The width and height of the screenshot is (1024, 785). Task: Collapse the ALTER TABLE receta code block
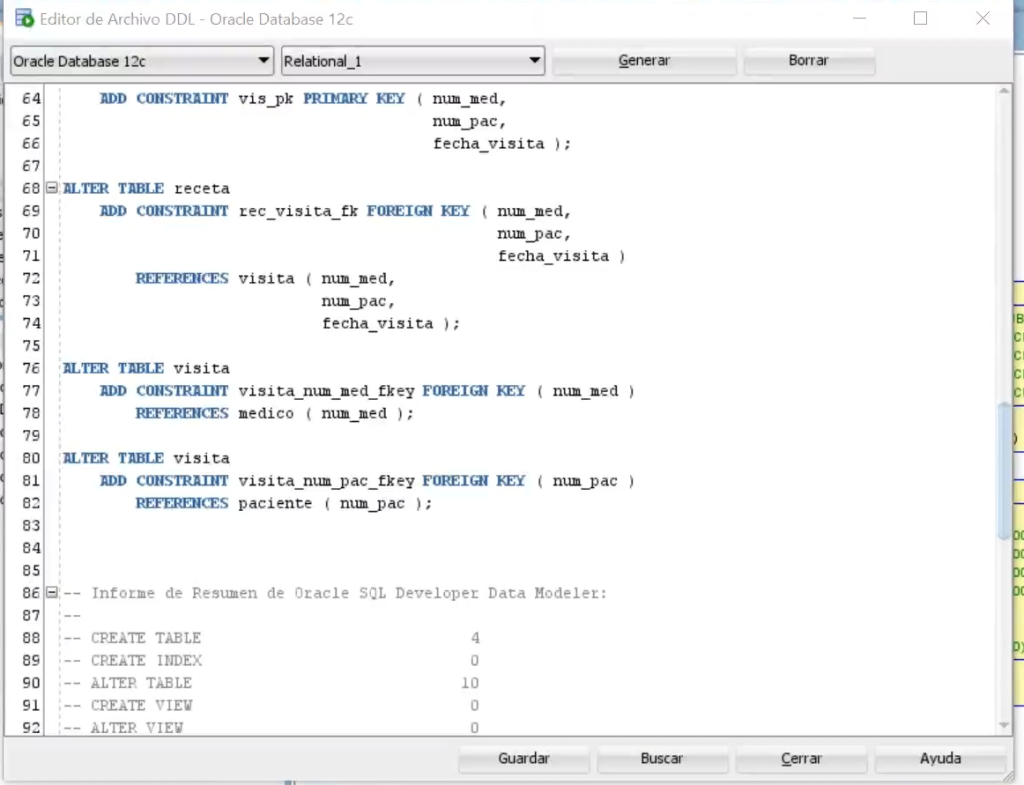click(x=52, y=188)
